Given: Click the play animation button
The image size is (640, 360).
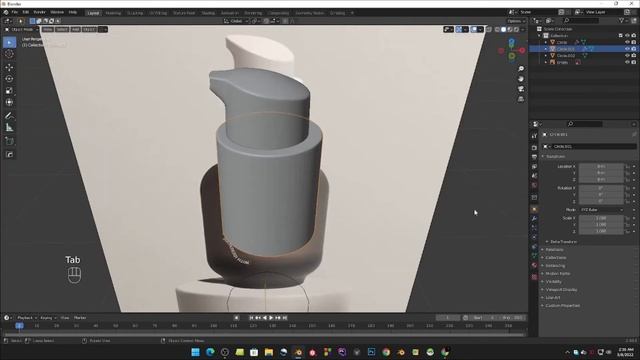Looking at the screenshot, I should [271, 318].
